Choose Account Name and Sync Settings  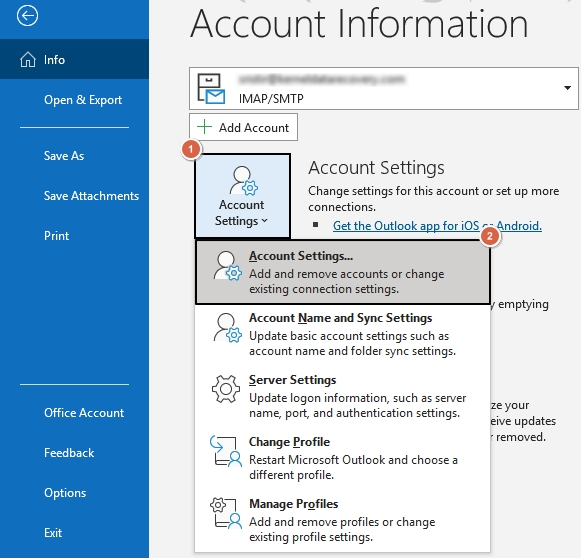343,334
